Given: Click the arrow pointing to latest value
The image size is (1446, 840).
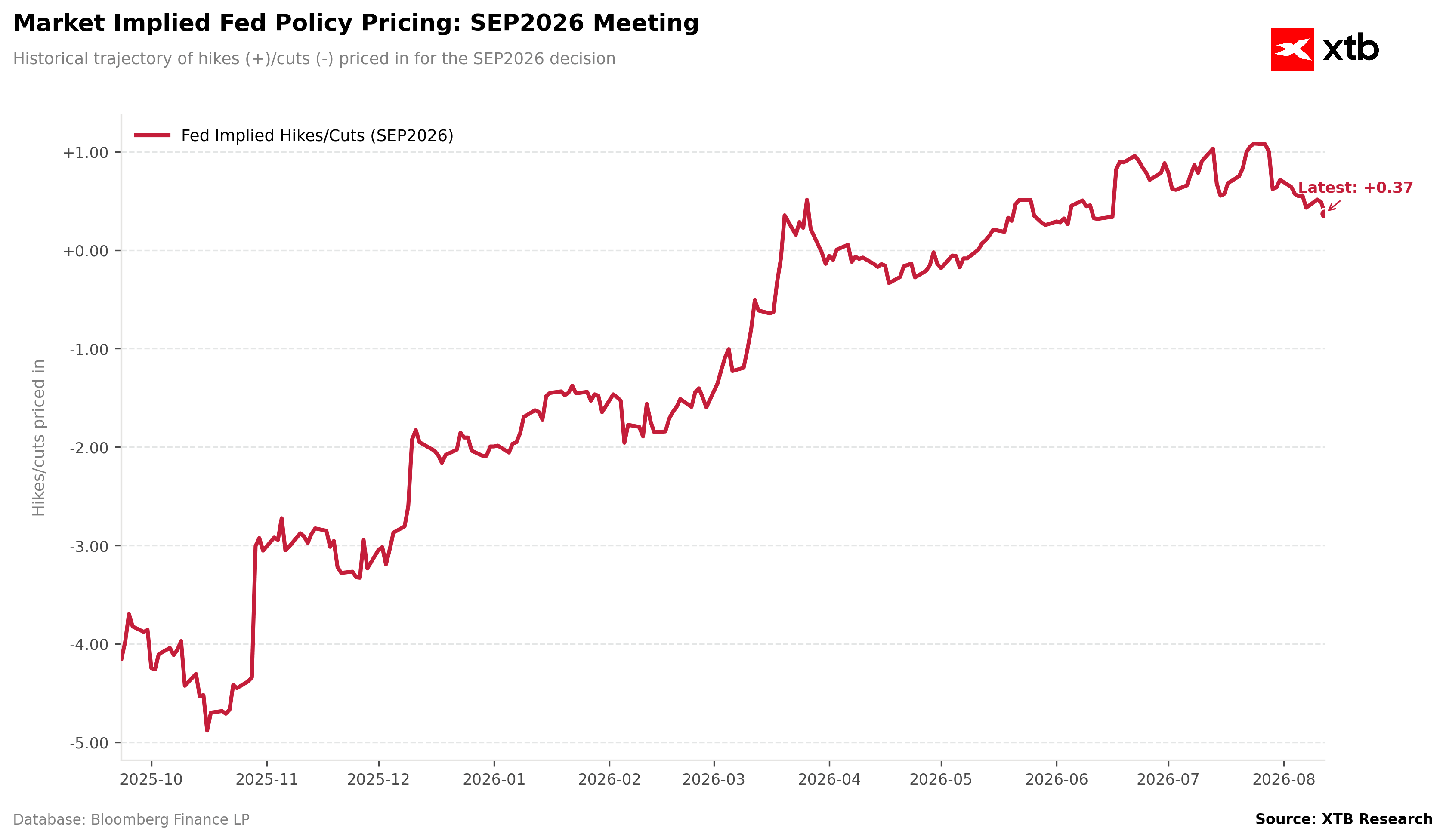Looking at the screenshot, I should (1334, 206).
